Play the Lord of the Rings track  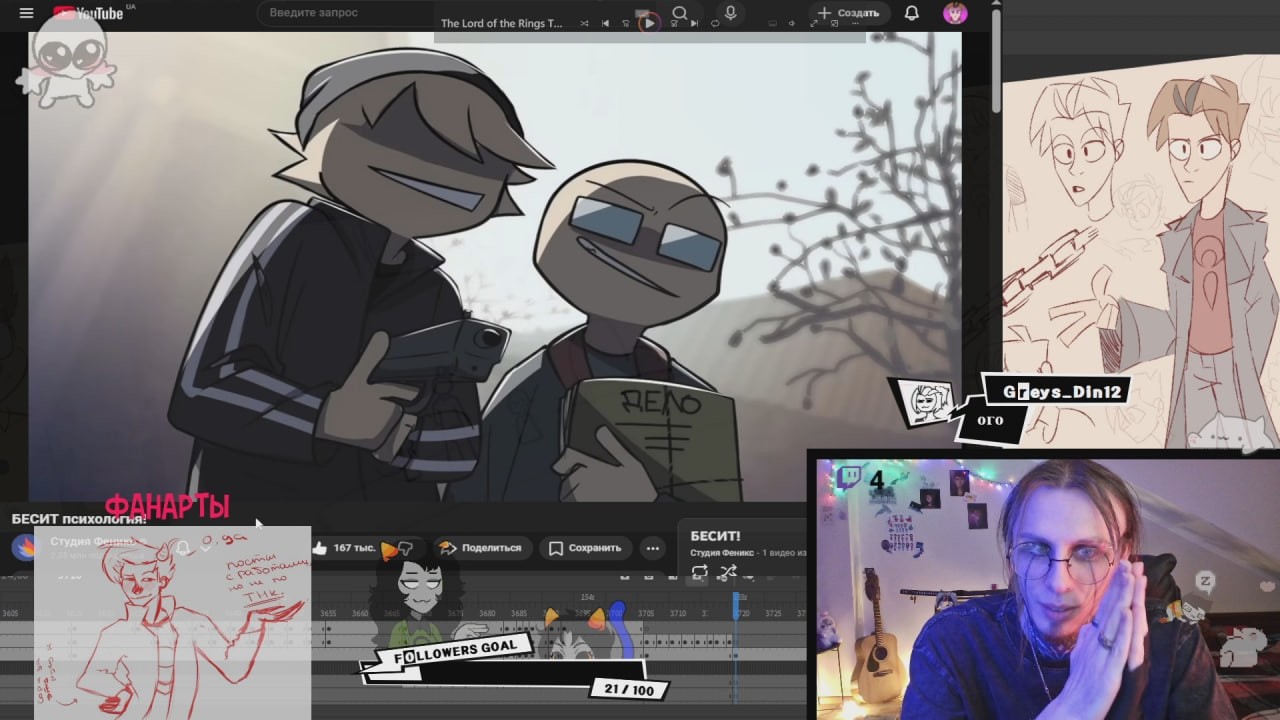[649, 24]
